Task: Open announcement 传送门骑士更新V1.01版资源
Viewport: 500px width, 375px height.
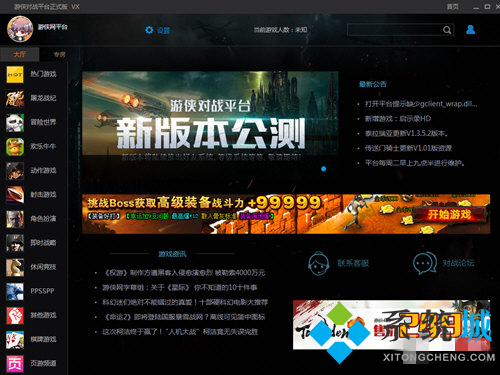Action: coord(408,148)
